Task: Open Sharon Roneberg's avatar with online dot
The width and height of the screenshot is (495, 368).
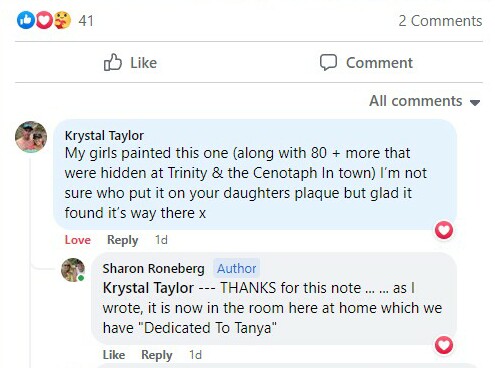Action: tap(73, 270)
